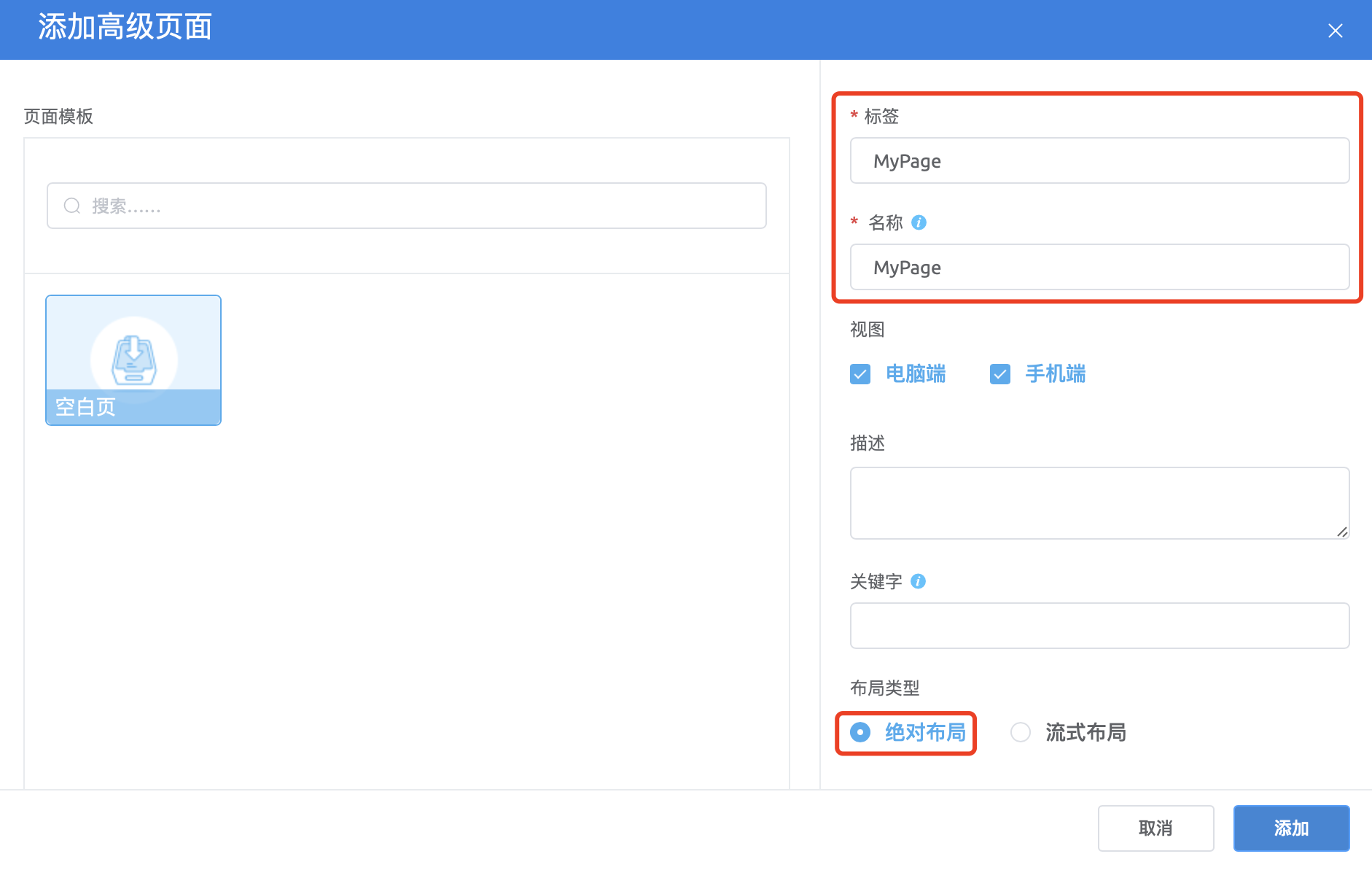Uncheck the 手机端 view checkbox
The image size is (1372, 878).
(x=1000, y=374)
